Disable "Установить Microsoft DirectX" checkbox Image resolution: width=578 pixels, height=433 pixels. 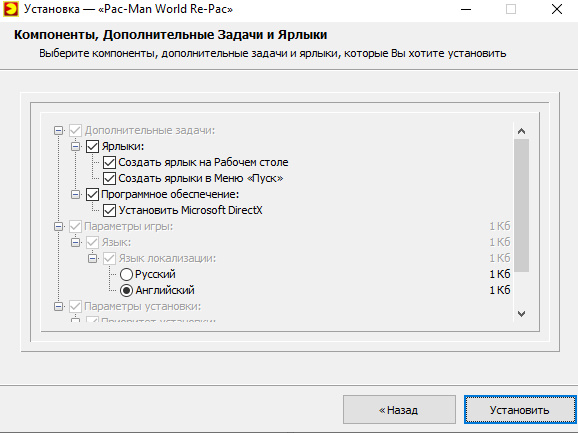[109, 210]
